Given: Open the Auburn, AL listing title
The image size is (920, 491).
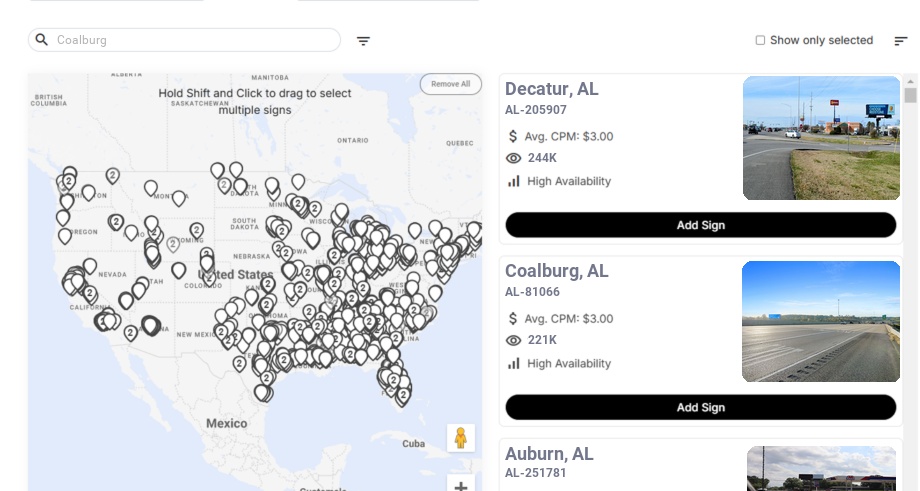Looking at the screenshot, I should coord(549,454).
